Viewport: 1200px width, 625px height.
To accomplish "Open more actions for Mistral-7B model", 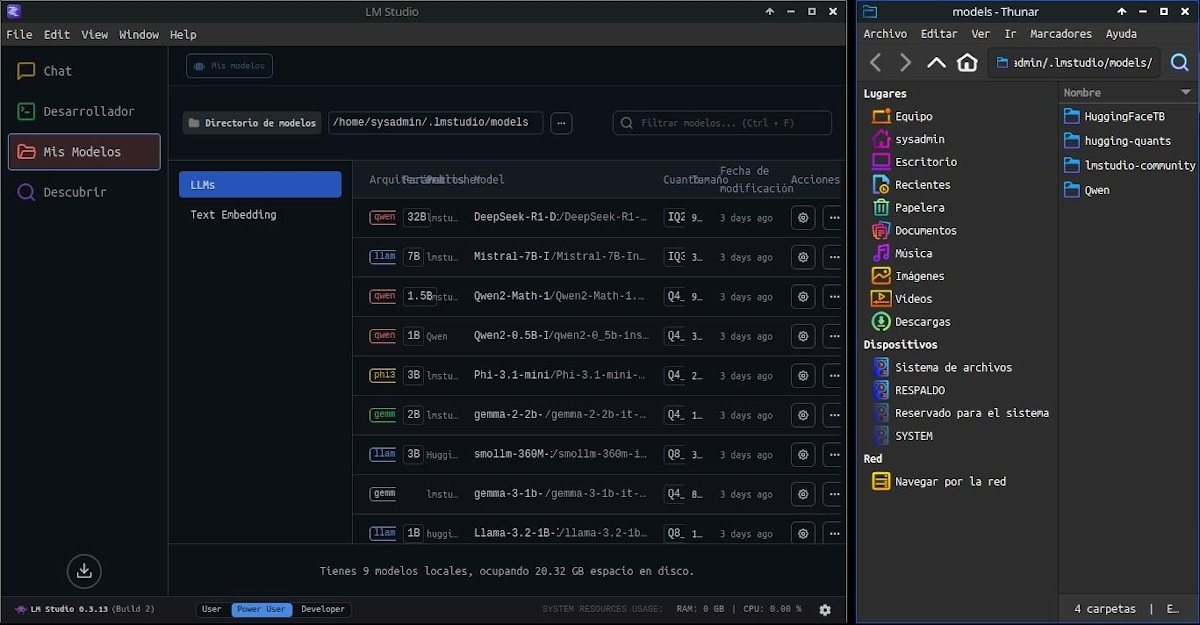I will click(833, 257).
